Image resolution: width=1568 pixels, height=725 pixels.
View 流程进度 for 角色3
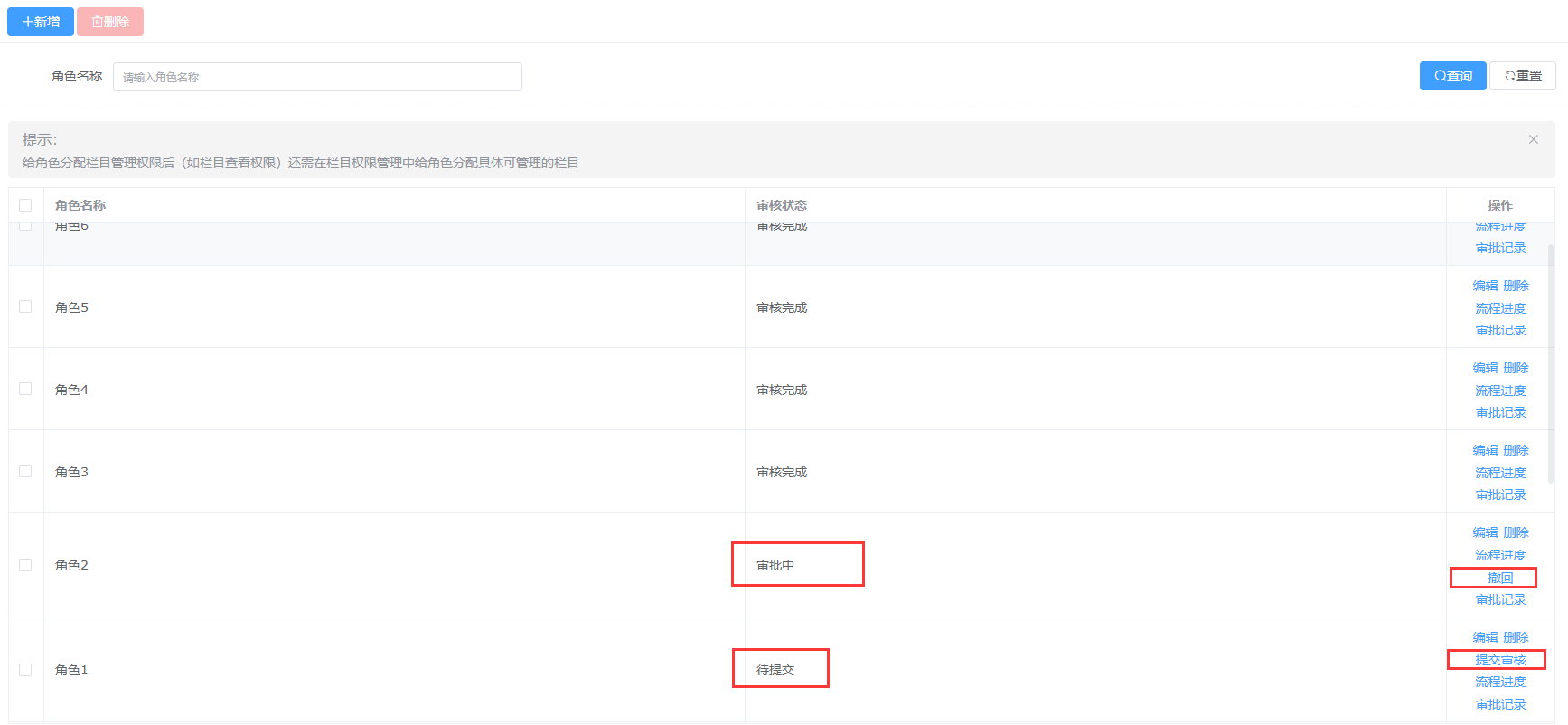point(1500,473)
